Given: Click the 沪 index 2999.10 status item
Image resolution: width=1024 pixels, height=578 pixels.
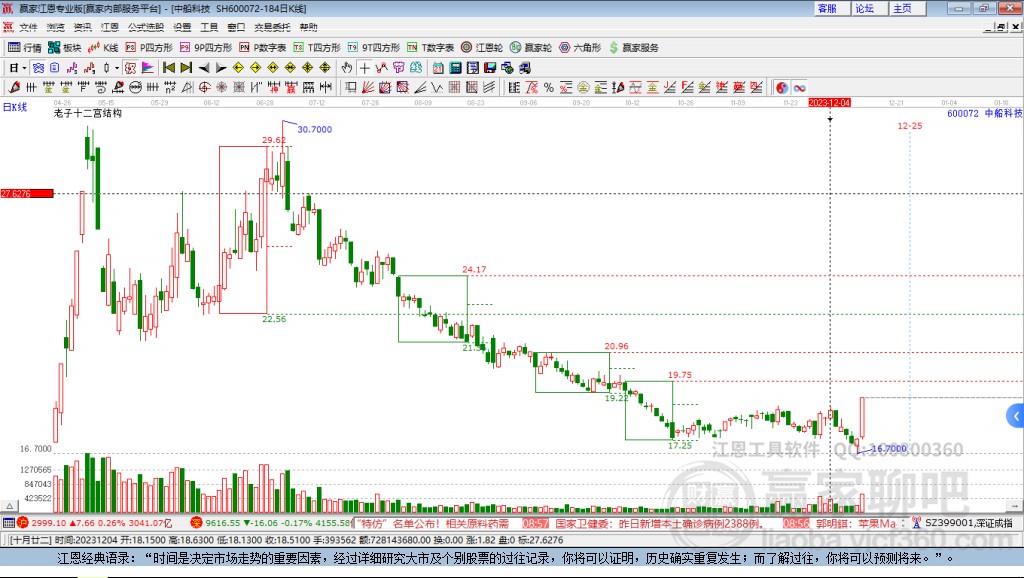Looking at the screenshot, I should [95, 523].
